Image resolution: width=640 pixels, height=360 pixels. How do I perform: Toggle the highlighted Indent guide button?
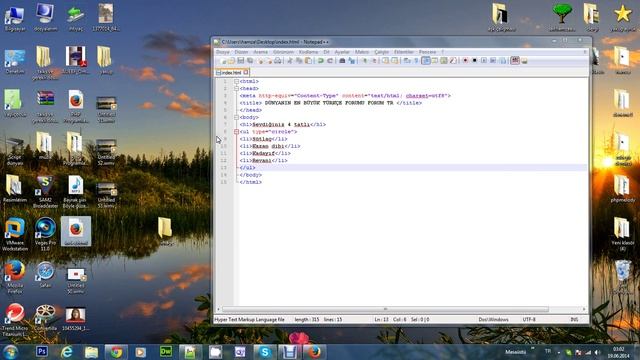[426, 61]
